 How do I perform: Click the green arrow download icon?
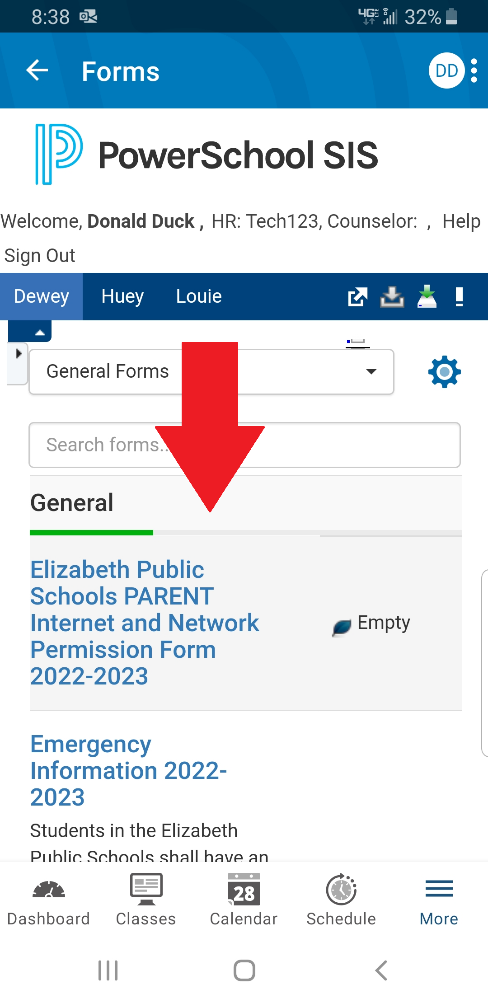[x=427, y=297]
